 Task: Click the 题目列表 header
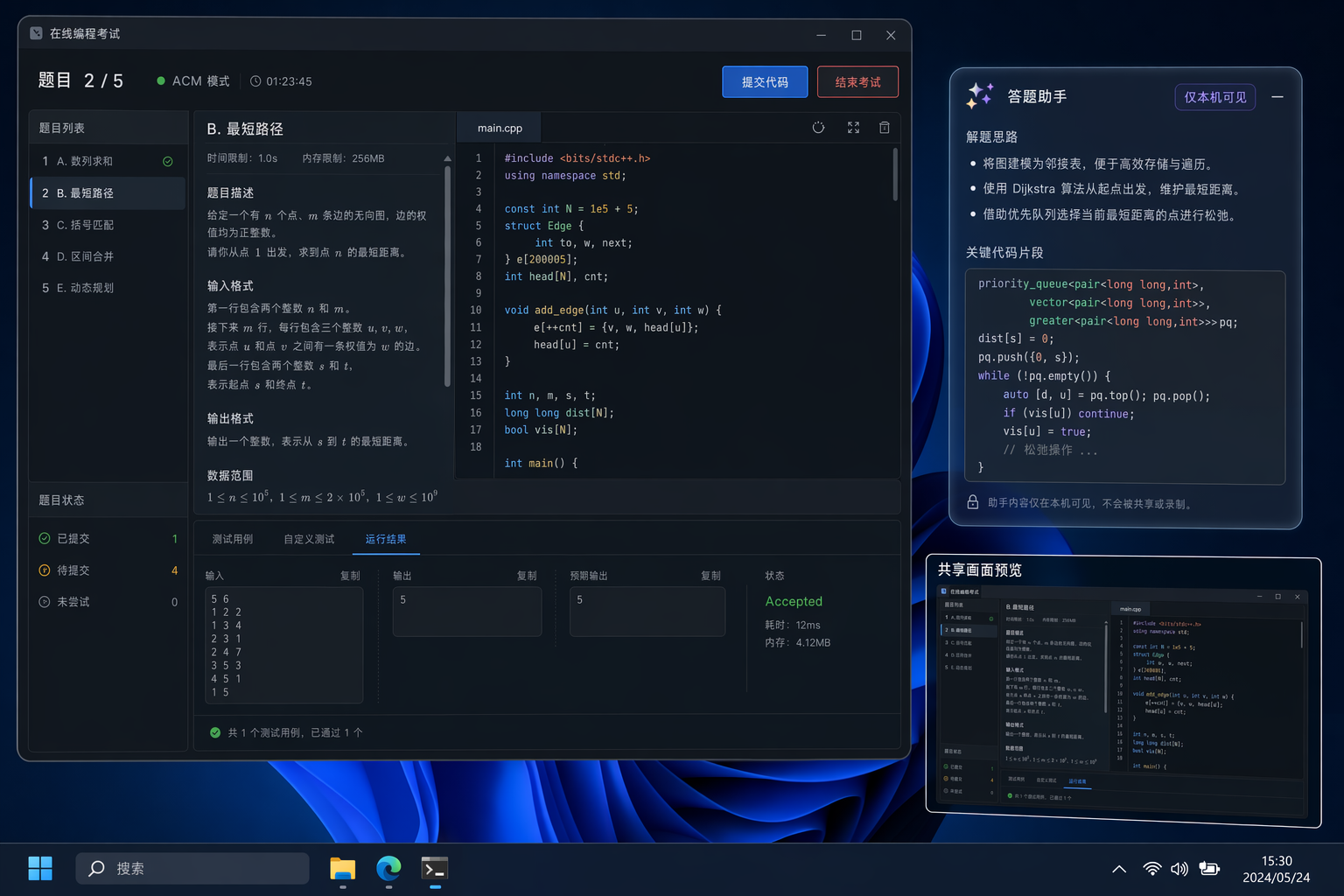62,128
